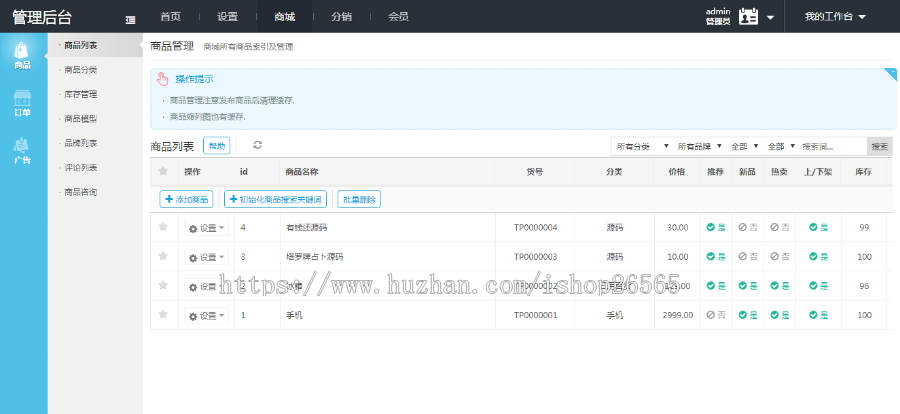Viewport: 900px width, 414px height.
Task: Open 库存管理 in the left submenu
Action: point(80,94)
